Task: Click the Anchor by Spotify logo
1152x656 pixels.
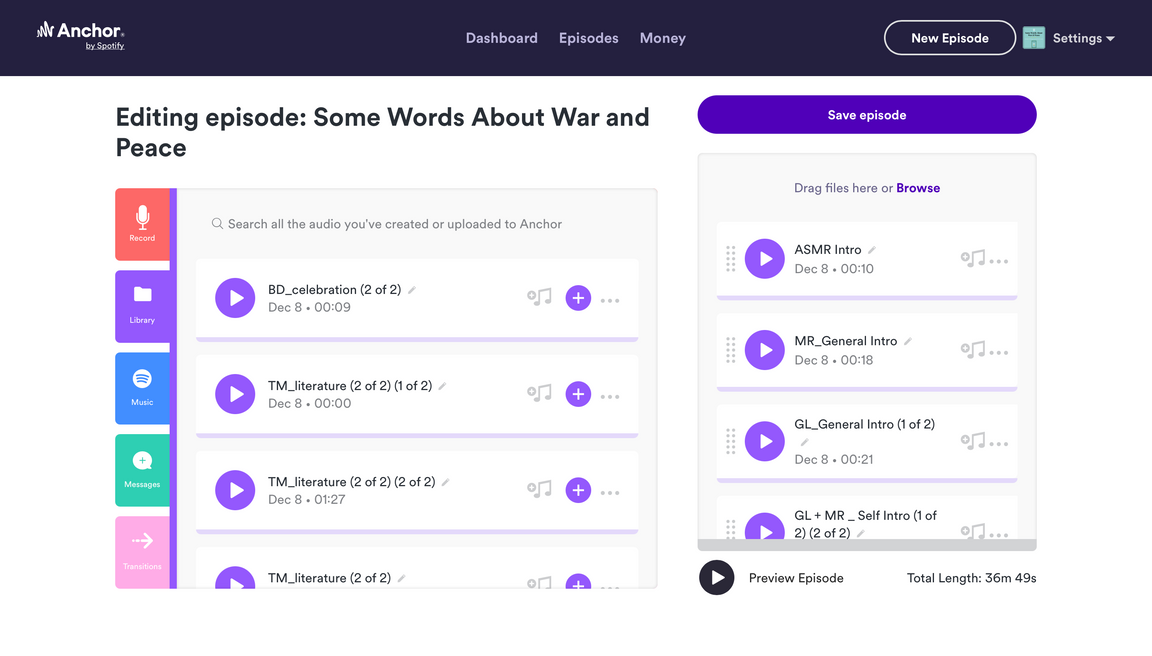Action: pyautogui.click(x=81, y=35)
